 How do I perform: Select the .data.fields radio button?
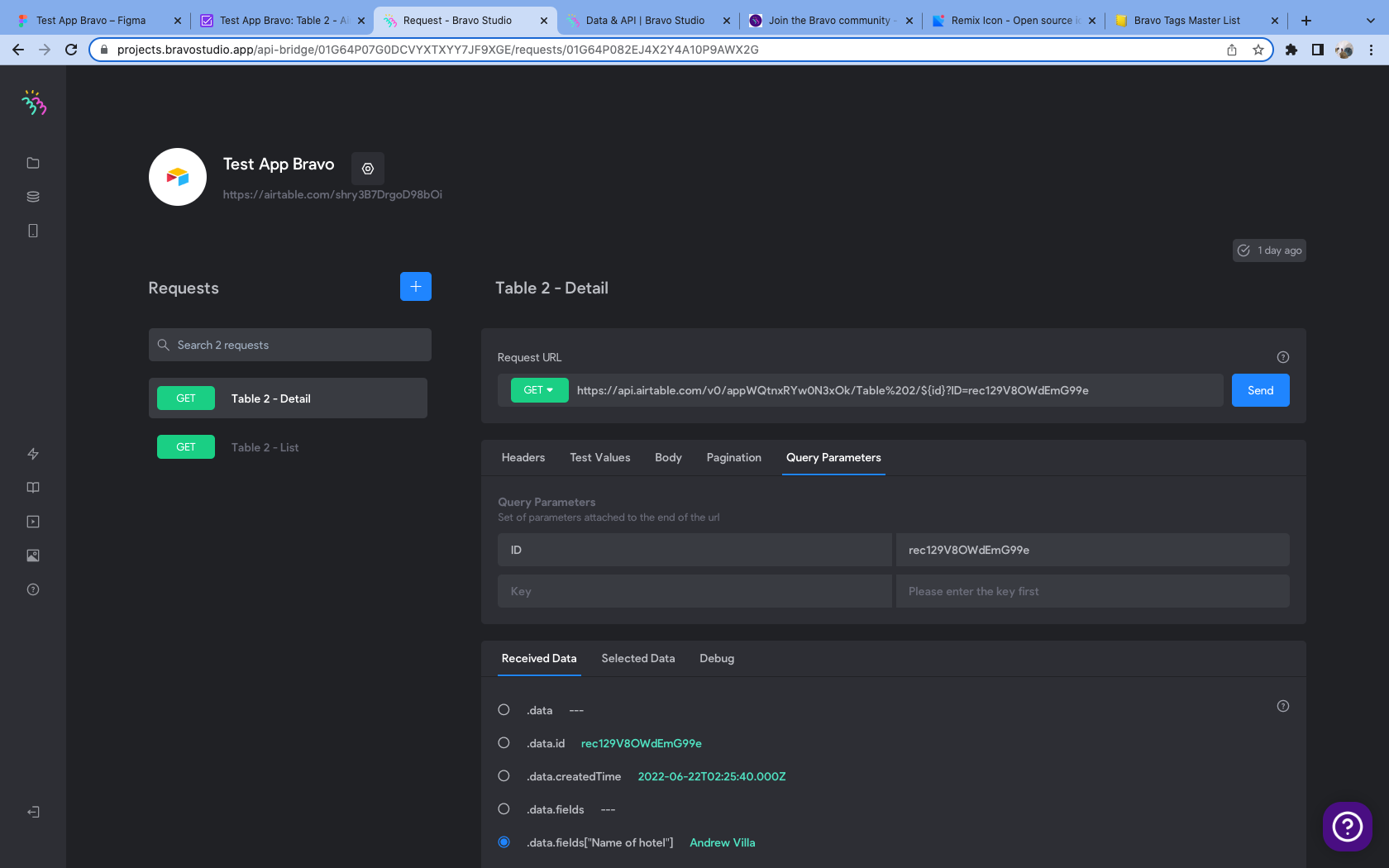click(504, 809)
